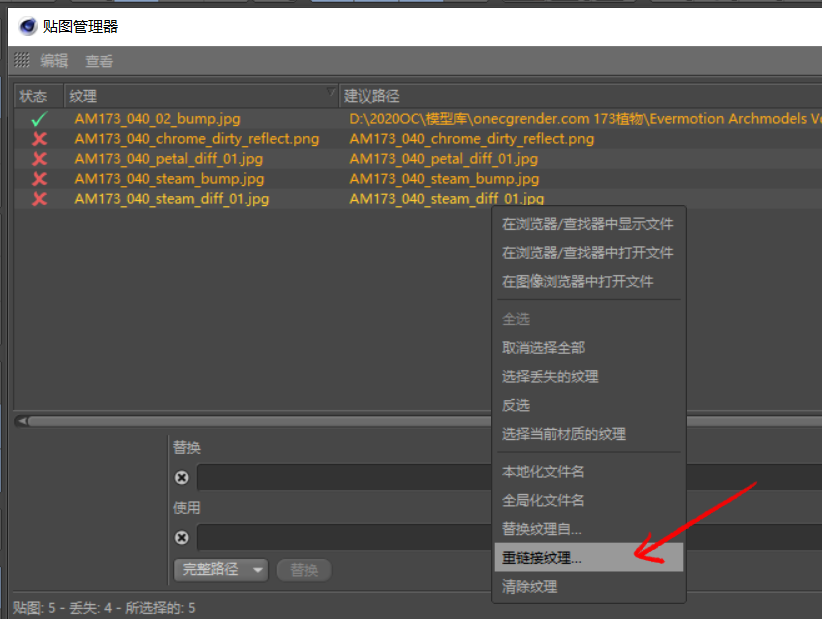Choose 重链接纹理... in context menu
This screenshot has width=822, height=619.
pos(589,558)
